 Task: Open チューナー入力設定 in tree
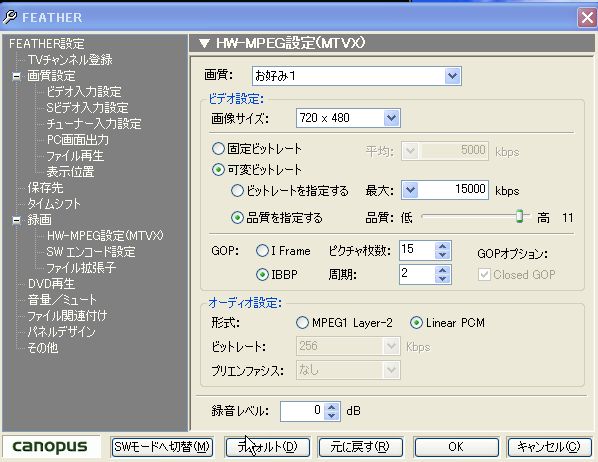(93, 124)
